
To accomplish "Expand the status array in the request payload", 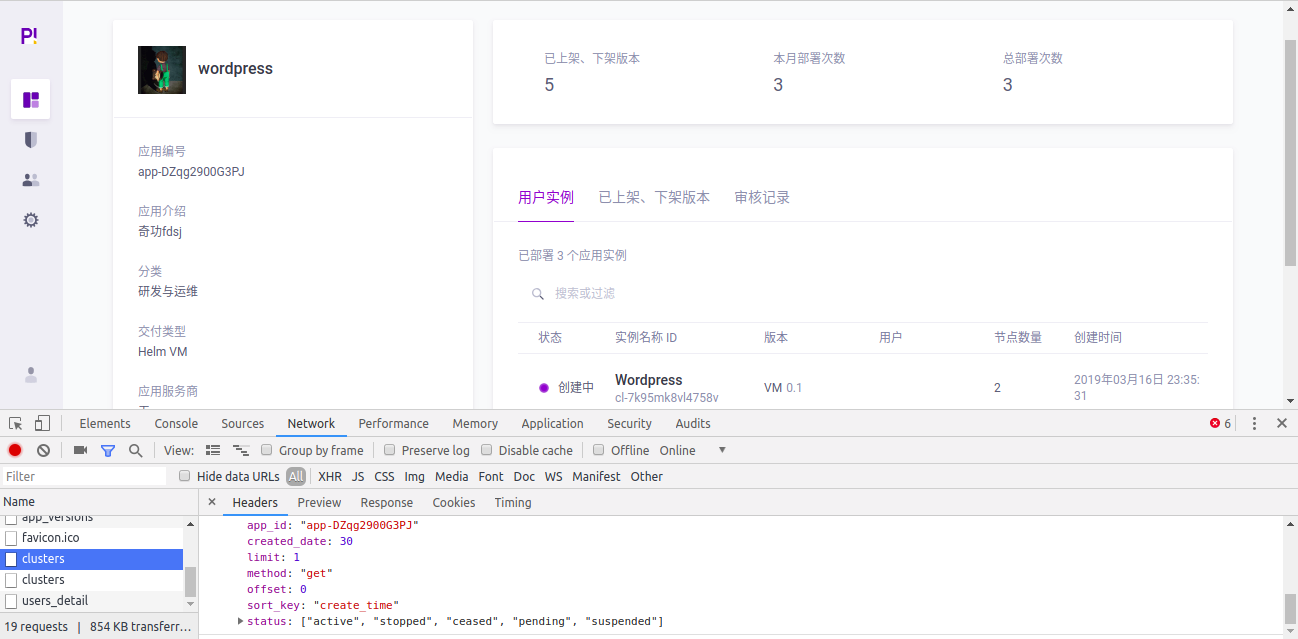I will click(240, 621).
